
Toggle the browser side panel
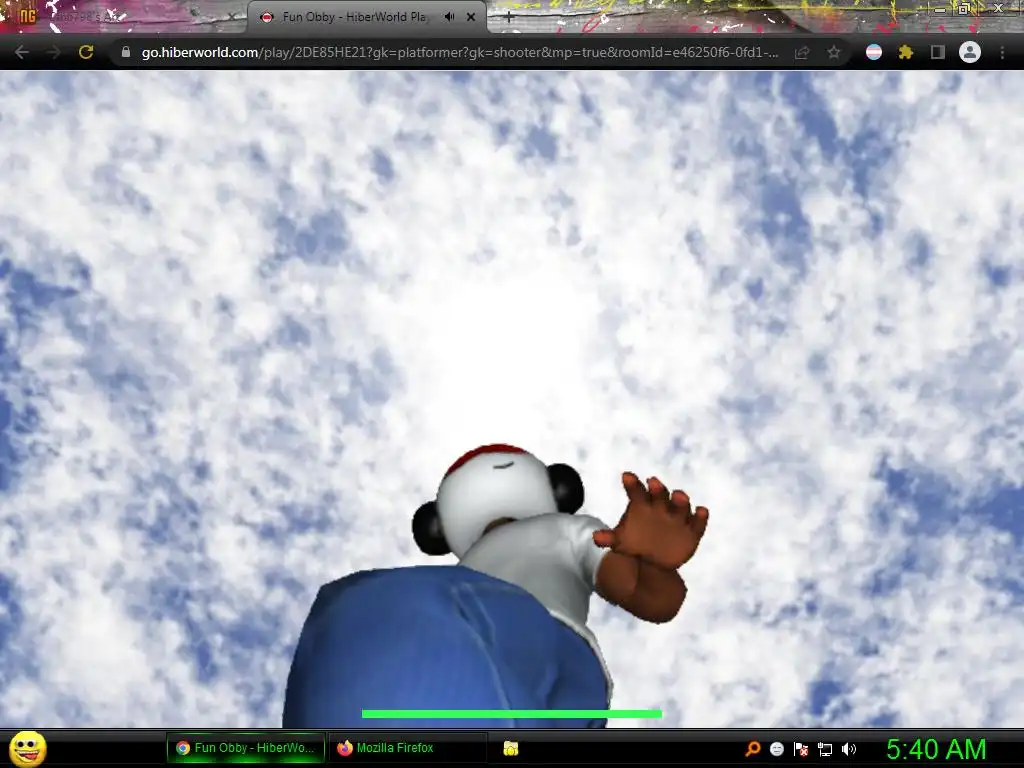pos(937,52)
